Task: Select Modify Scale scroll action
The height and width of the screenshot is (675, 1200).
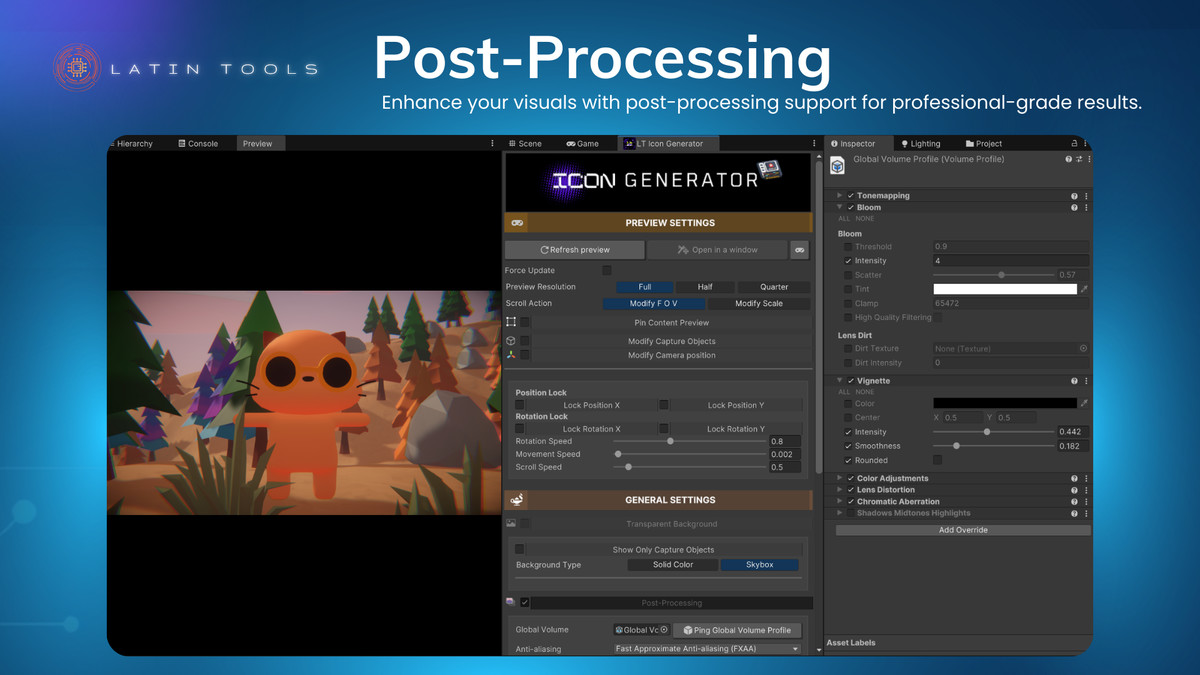Action: point(759,304)
